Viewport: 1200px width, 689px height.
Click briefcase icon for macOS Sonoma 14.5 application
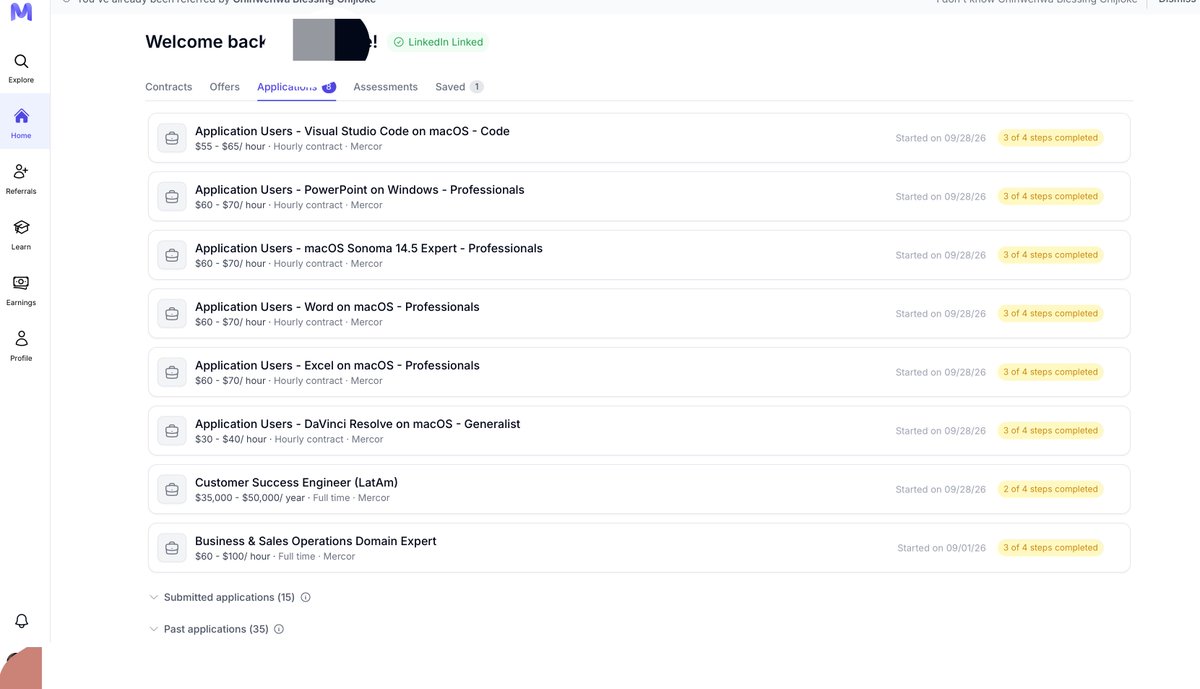[172, 255]
